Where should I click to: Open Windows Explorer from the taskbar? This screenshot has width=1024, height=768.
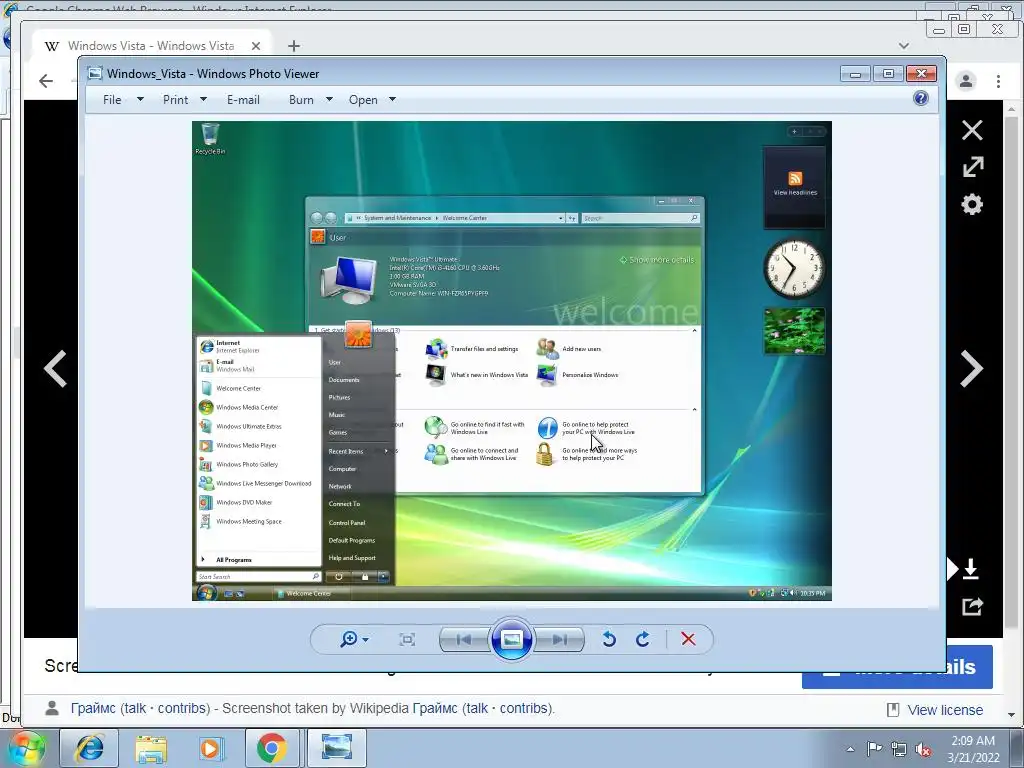click(x=151, y=748)
